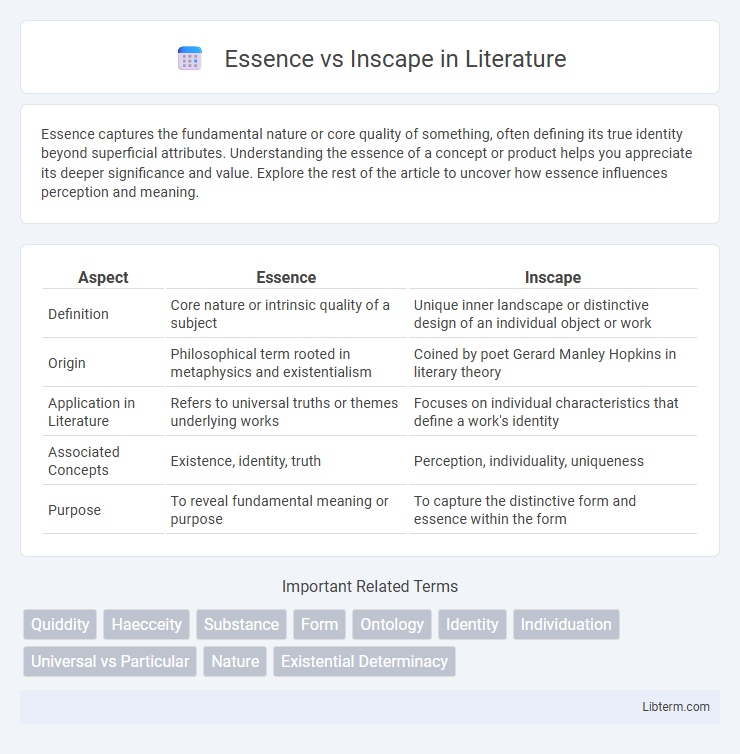Visit the Libterm.com footer link
The height and width of the screenshot is (754, 740).
coord(676,706)
